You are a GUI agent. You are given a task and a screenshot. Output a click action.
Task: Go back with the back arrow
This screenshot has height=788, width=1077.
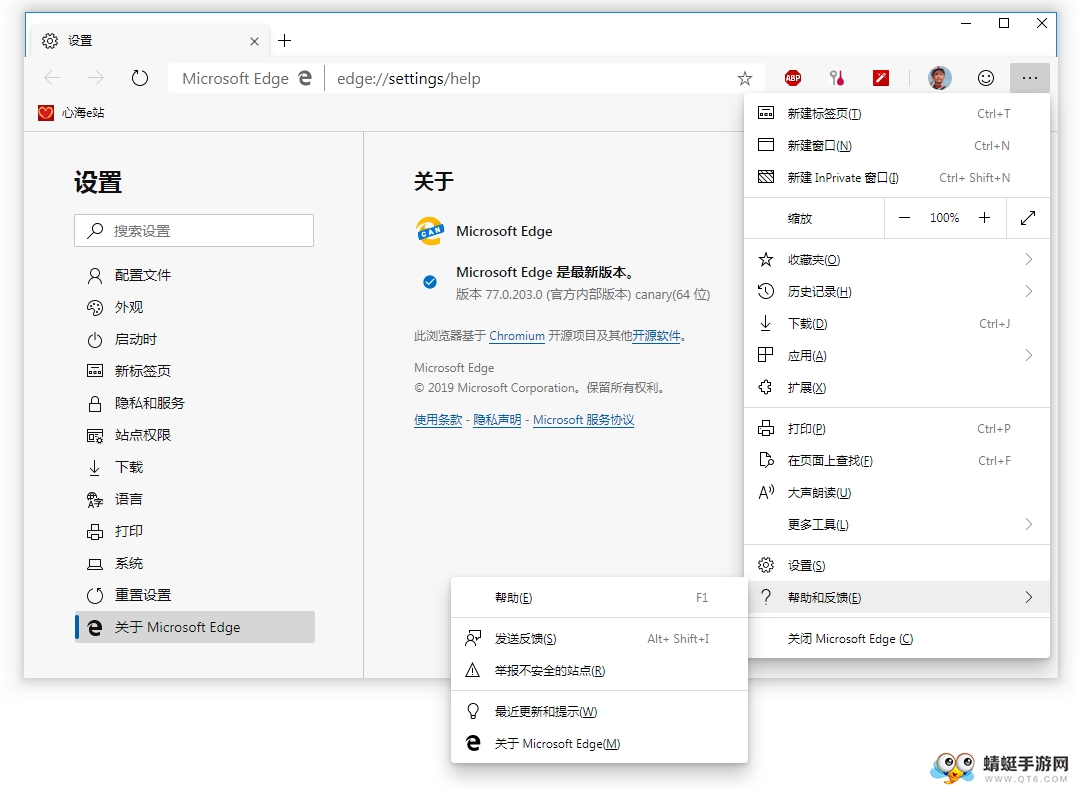tap(52, 78)
